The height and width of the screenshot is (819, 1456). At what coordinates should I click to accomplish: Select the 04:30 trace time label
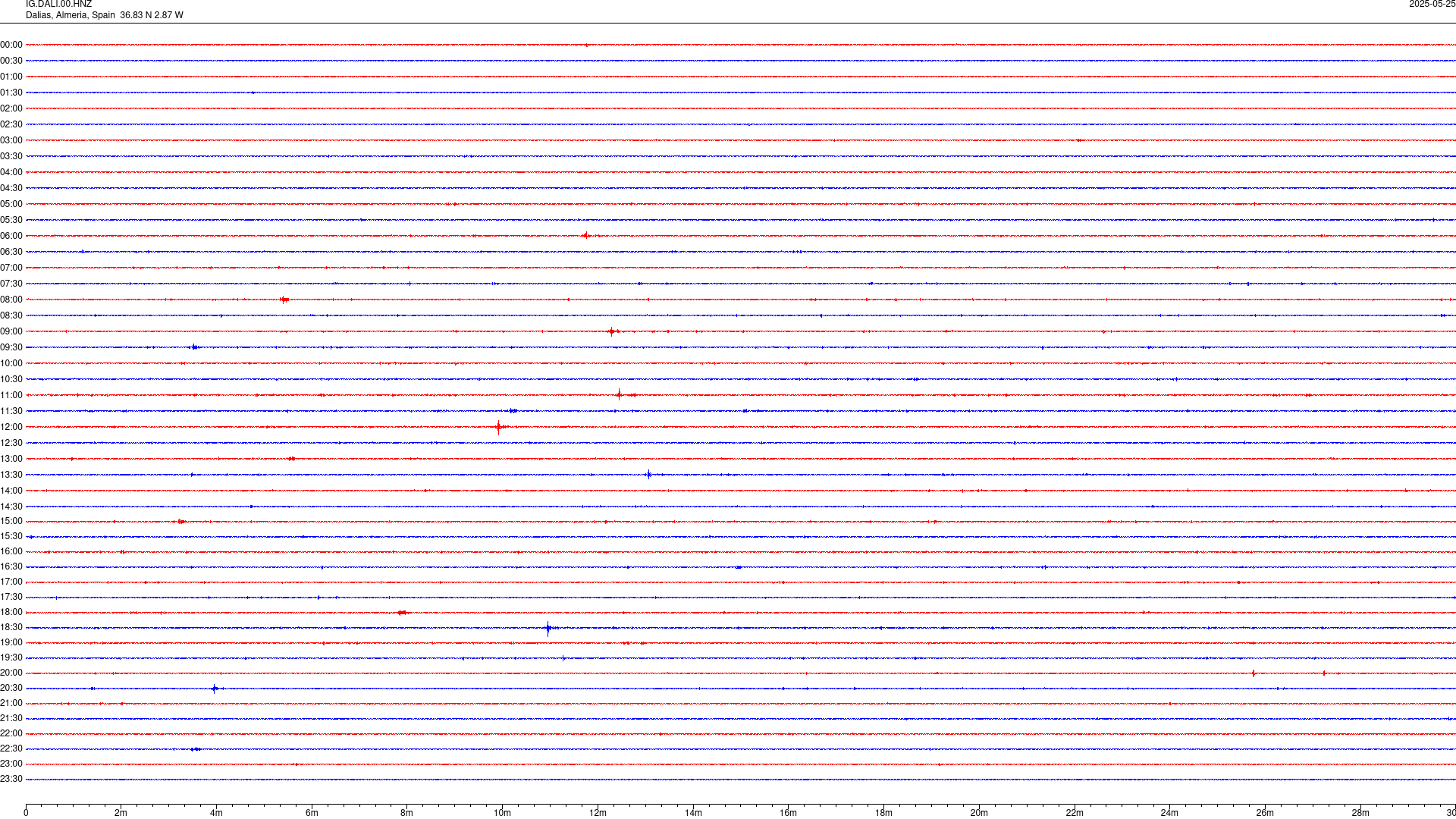[x=11, y=188]
